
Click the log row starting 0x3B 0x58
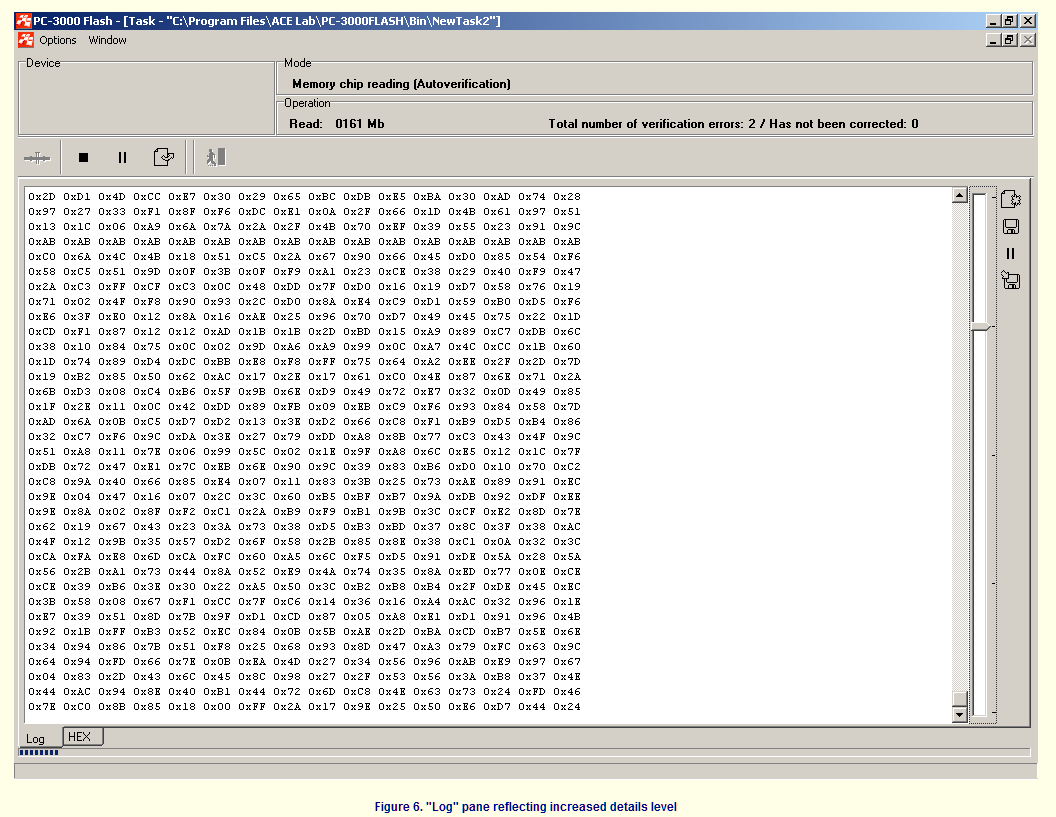304,601
